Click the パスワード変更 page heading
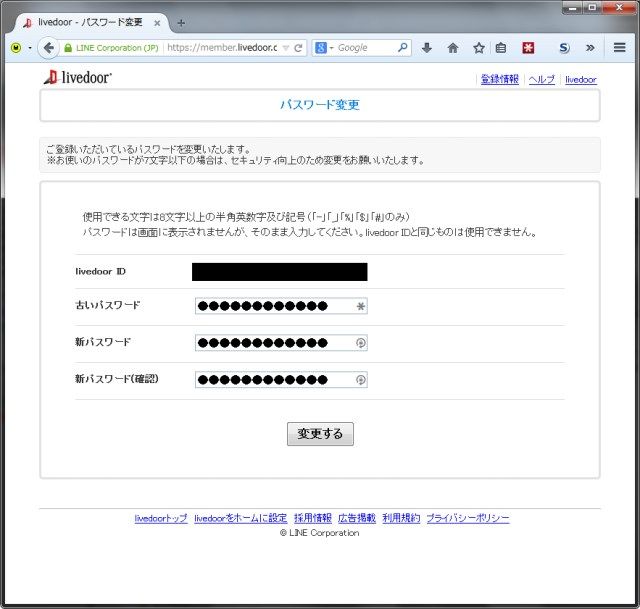Viewport: 640px width, 609px height. click(320, 105)
